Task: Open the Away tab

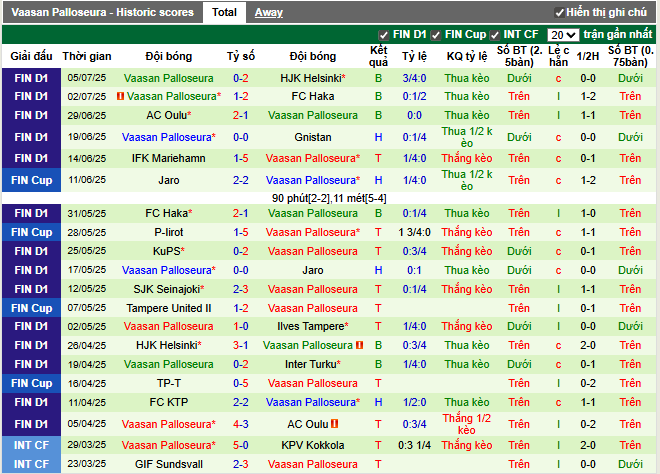Action: 269,13
